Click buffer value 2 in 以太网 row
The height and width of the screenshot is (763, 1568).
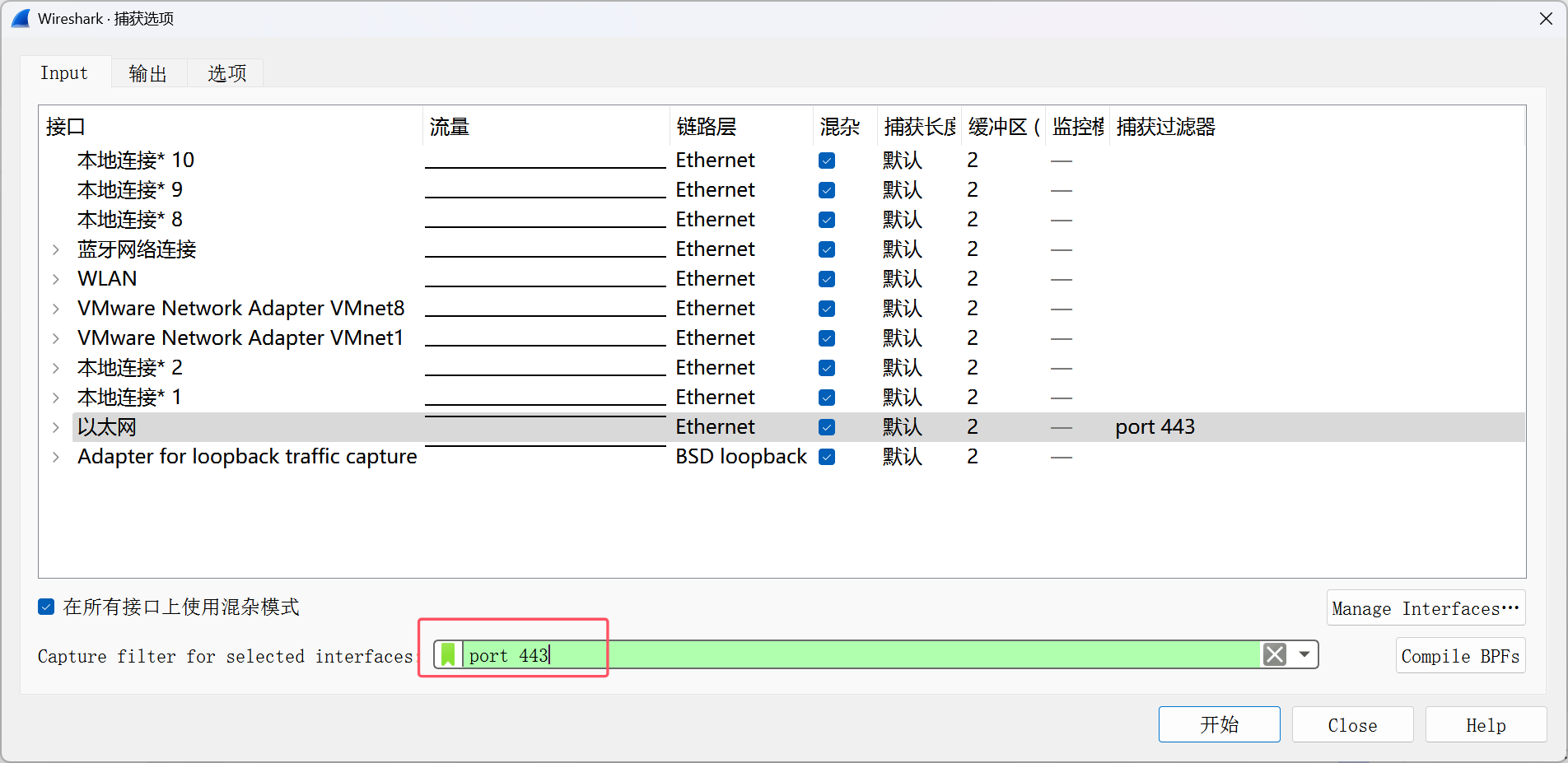(973, 427)
